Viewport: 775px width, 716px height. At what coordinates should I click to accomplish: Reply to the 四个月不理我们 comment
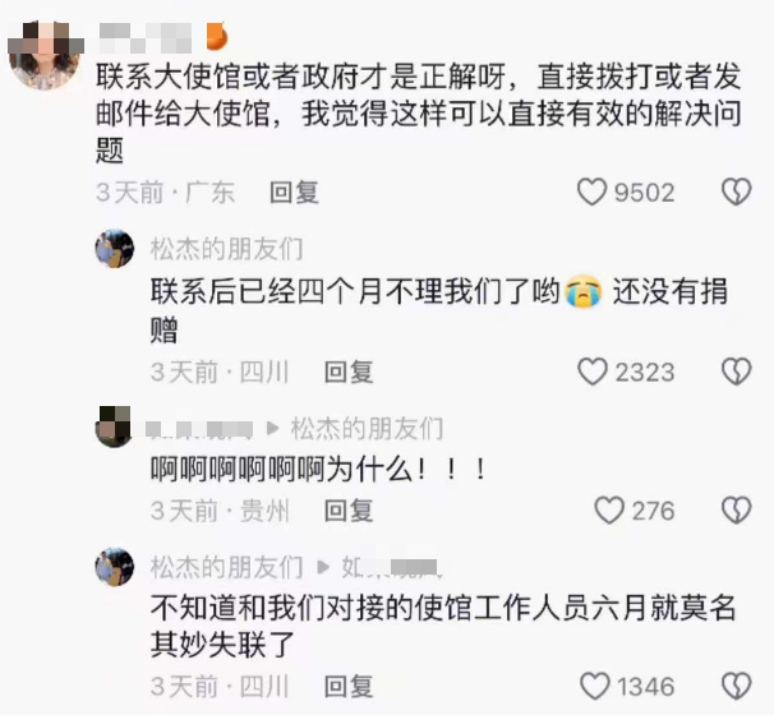point(348,372)
